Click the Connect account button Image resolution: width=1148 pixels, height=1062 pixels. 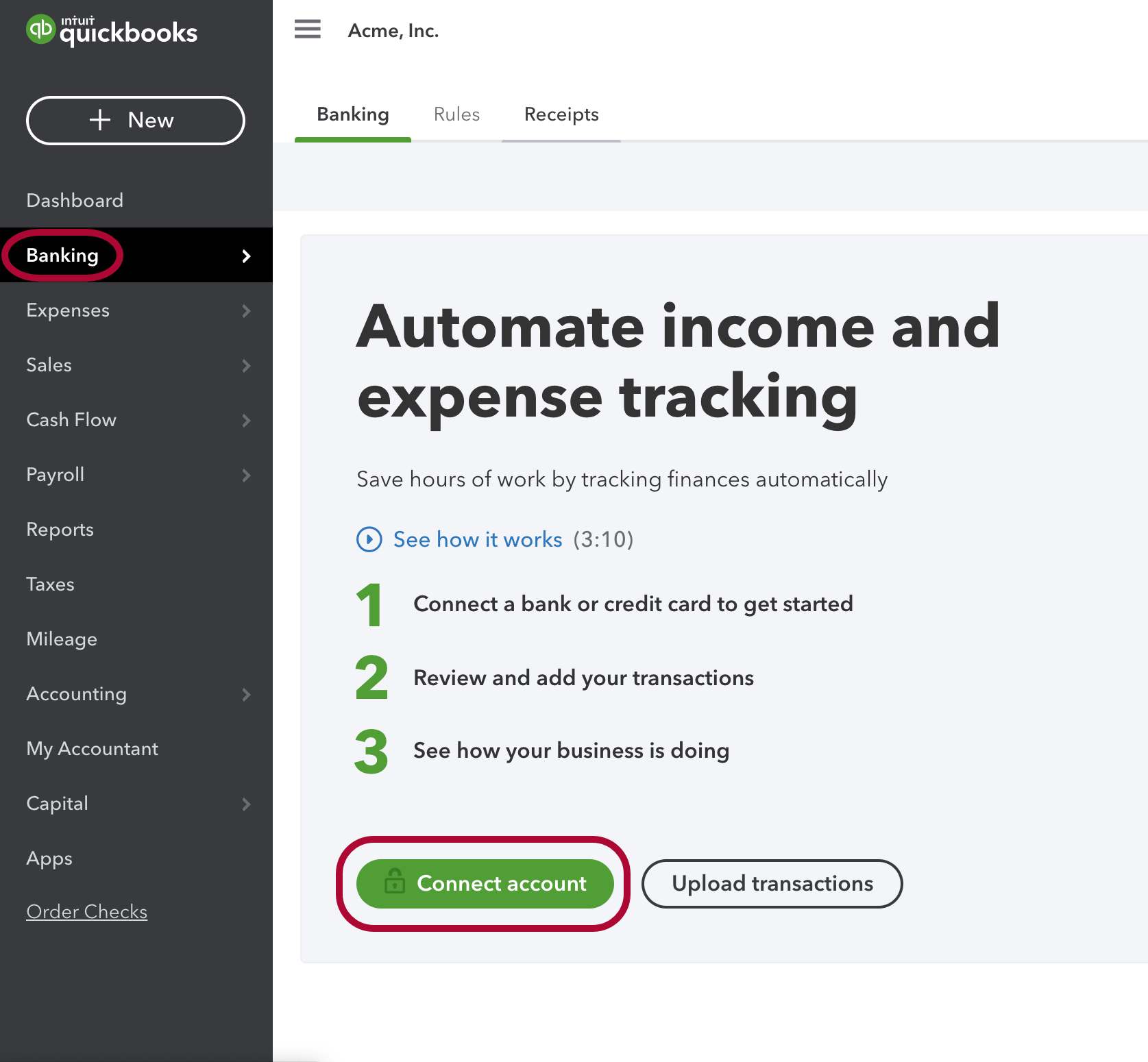pyautogui.click(x=485, y=883)
